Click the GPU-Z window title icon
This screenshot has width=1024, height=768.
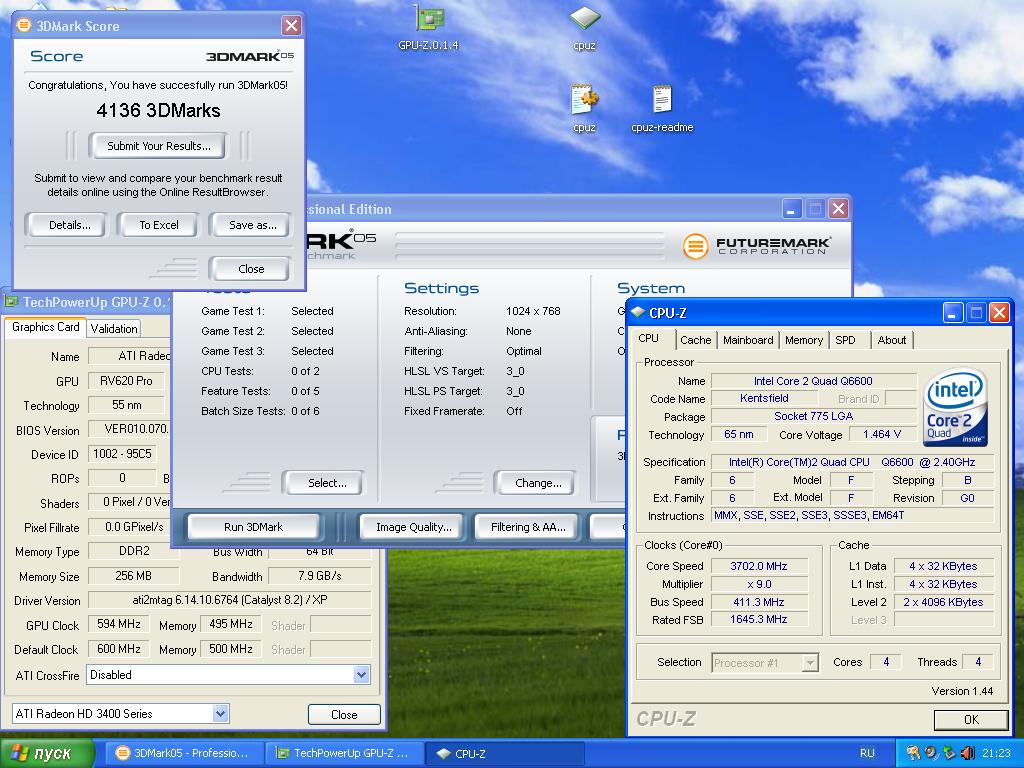click(x=11, y=302)
